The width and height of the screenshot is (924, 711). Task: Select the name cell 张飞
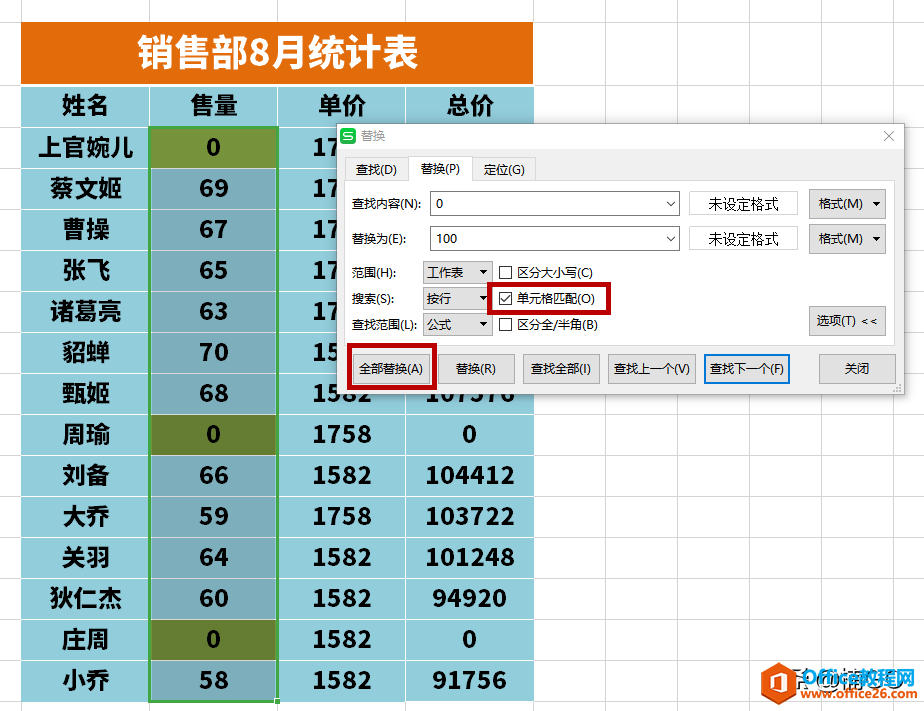(x=85, y=270)
